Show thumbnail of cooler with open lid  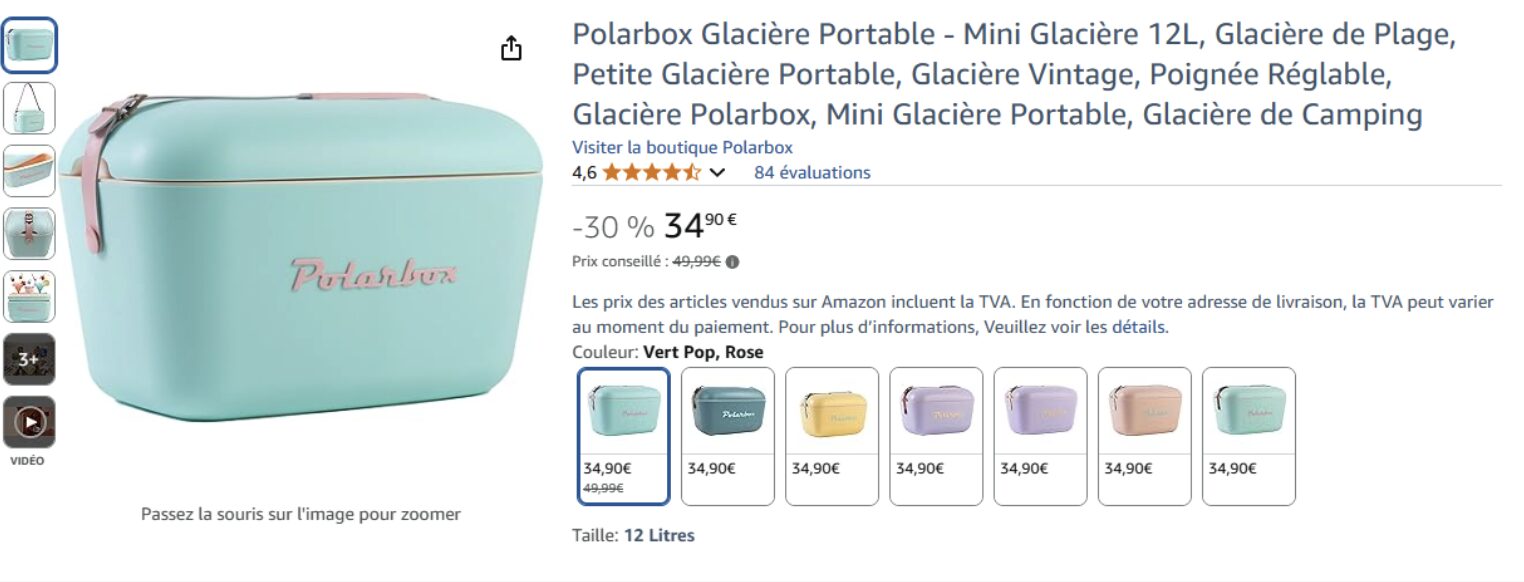pyautogui.click(x=29, y=171)
